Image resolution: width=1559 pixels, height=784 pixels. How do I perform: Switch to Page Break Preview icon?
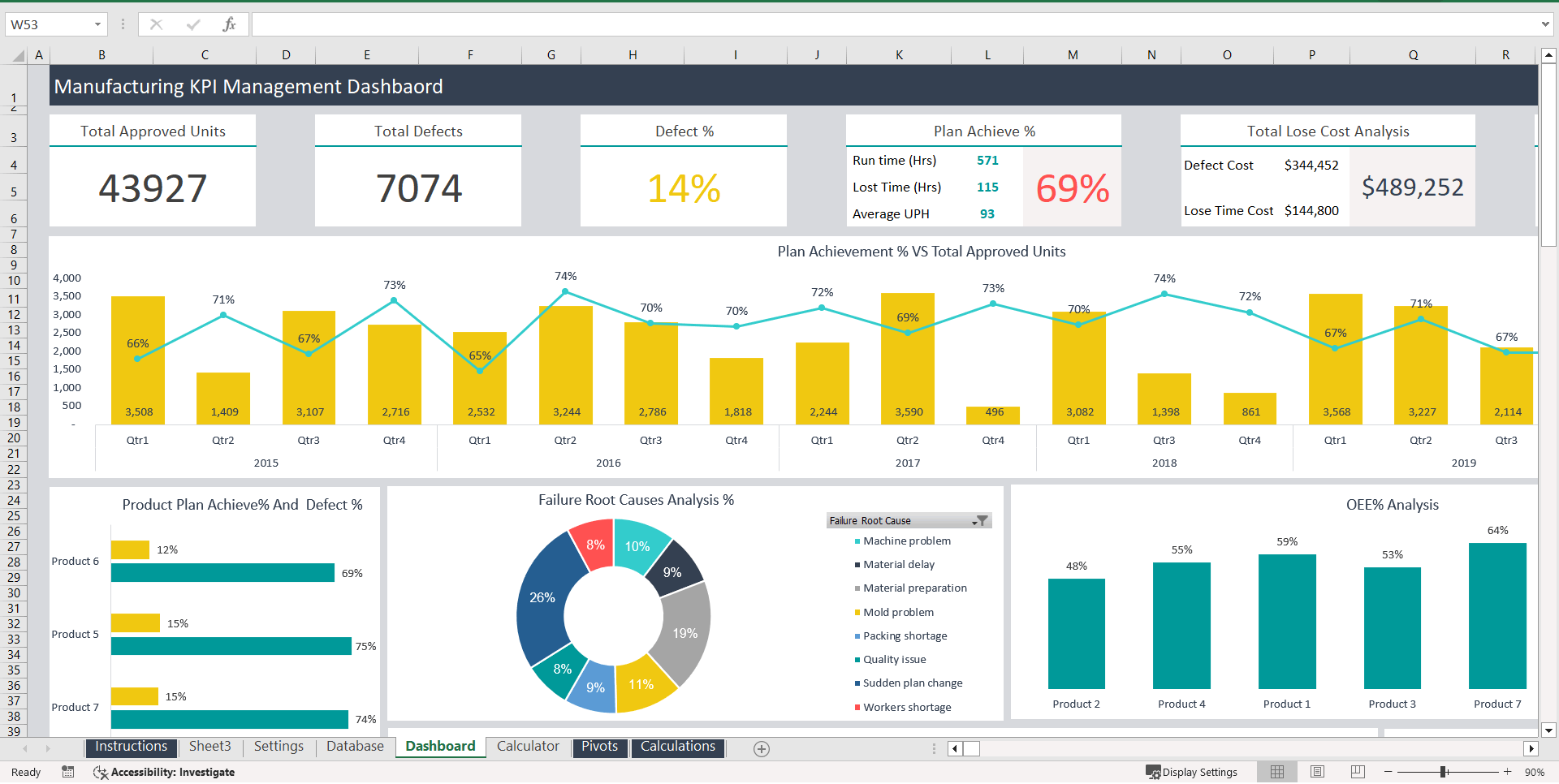tap(1358, 772)
